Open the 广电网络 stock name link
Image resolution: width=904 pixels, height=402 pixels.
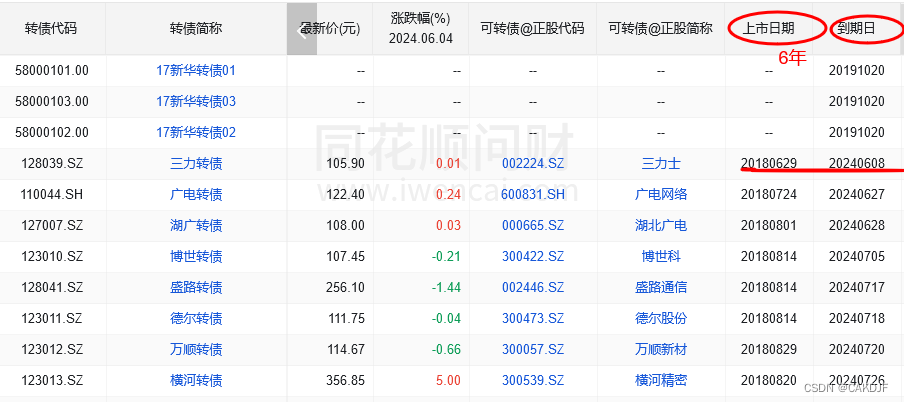click(x=661, y=195)
